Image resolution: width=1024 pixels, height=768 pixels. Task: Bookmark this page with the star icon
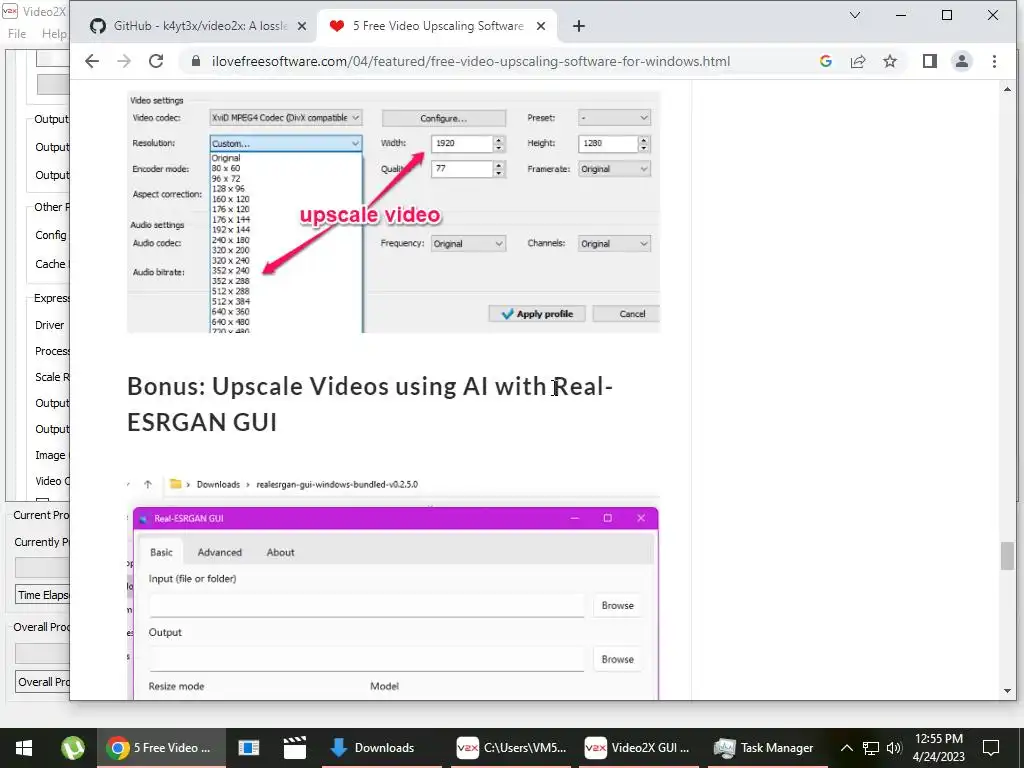(889, 61)
